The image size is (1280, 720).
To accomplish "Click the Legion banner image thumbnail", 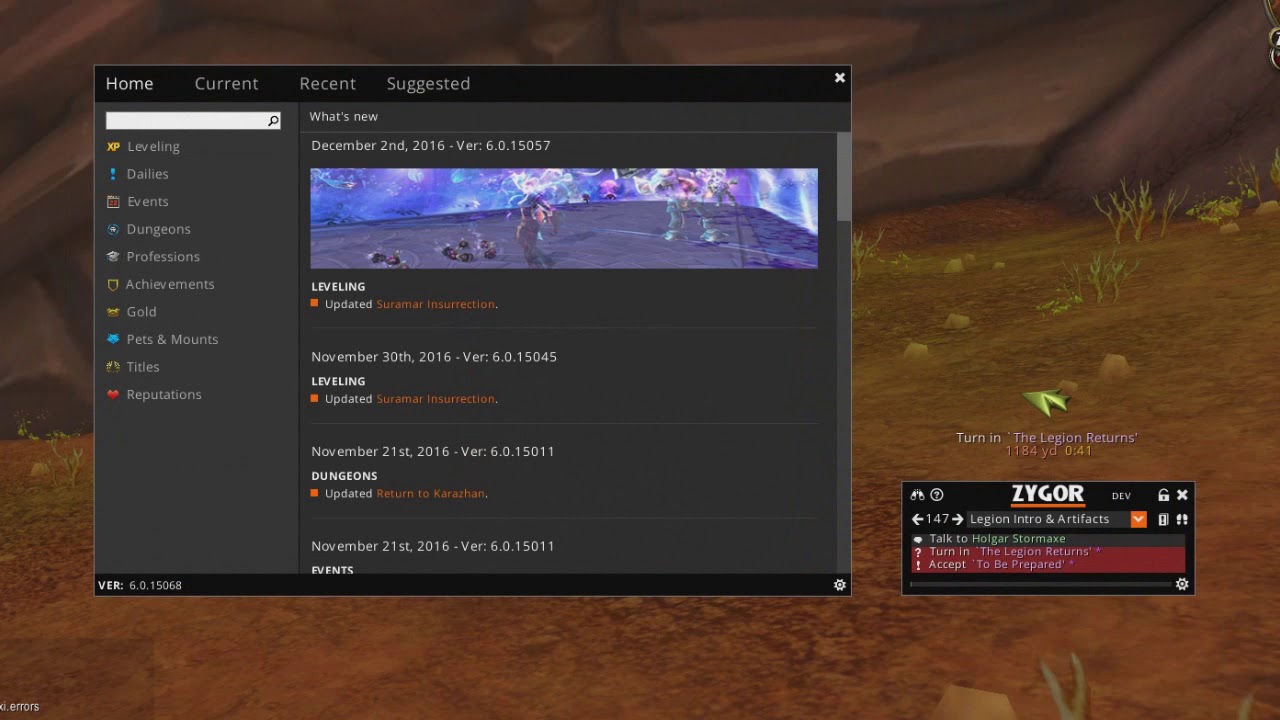I will coord(564,218).
